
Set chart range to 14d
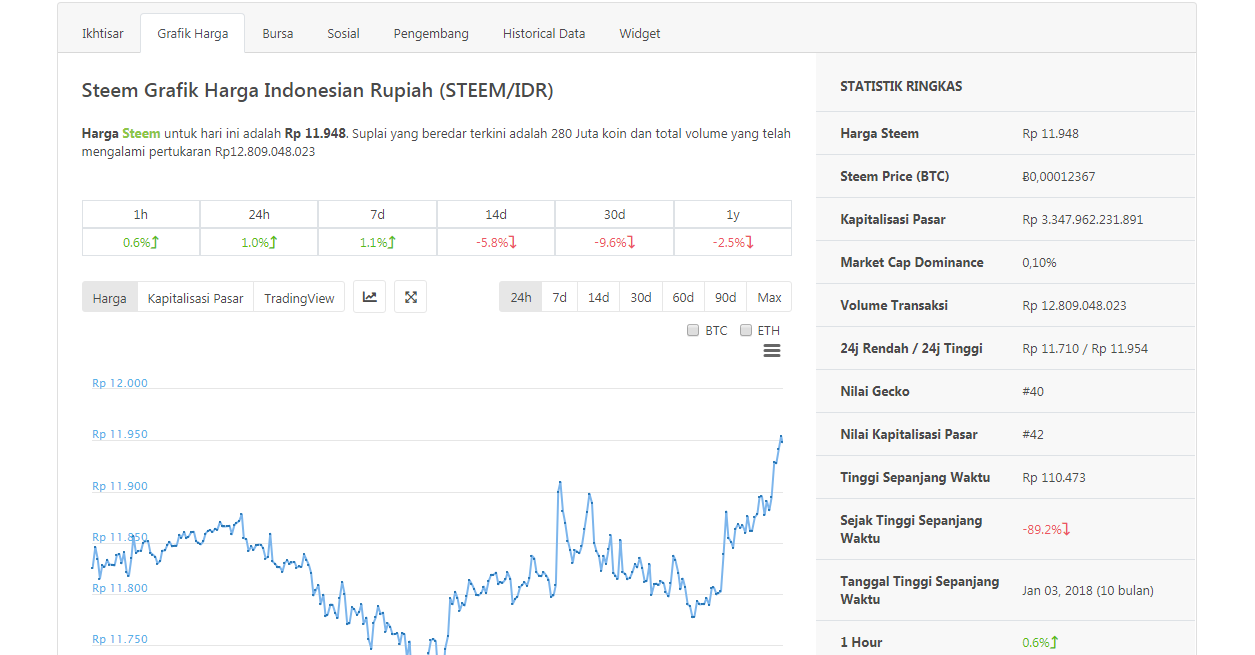click(599, 297)
